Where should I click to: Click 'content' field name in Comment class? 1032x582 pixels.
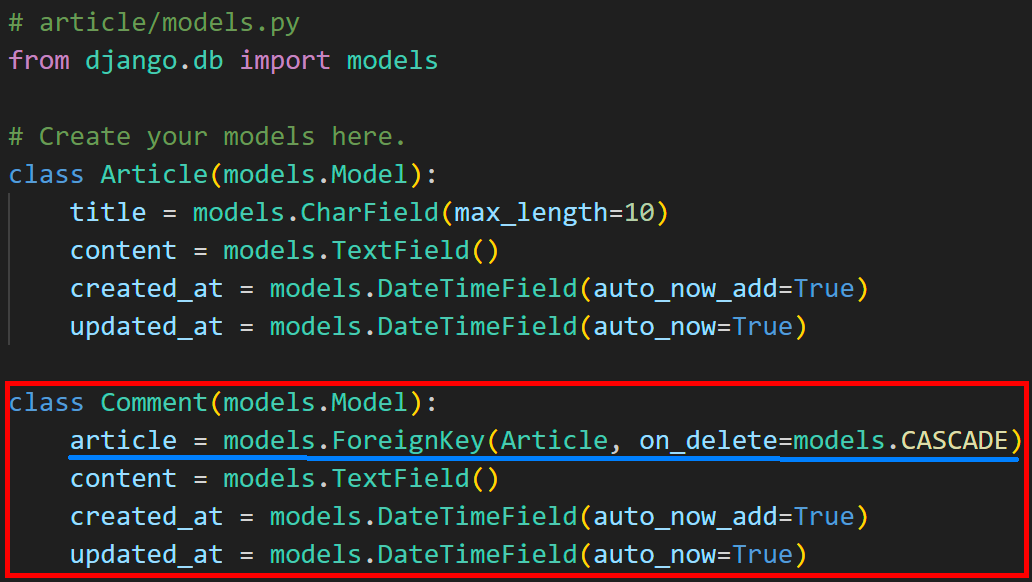tap(123, 479)
